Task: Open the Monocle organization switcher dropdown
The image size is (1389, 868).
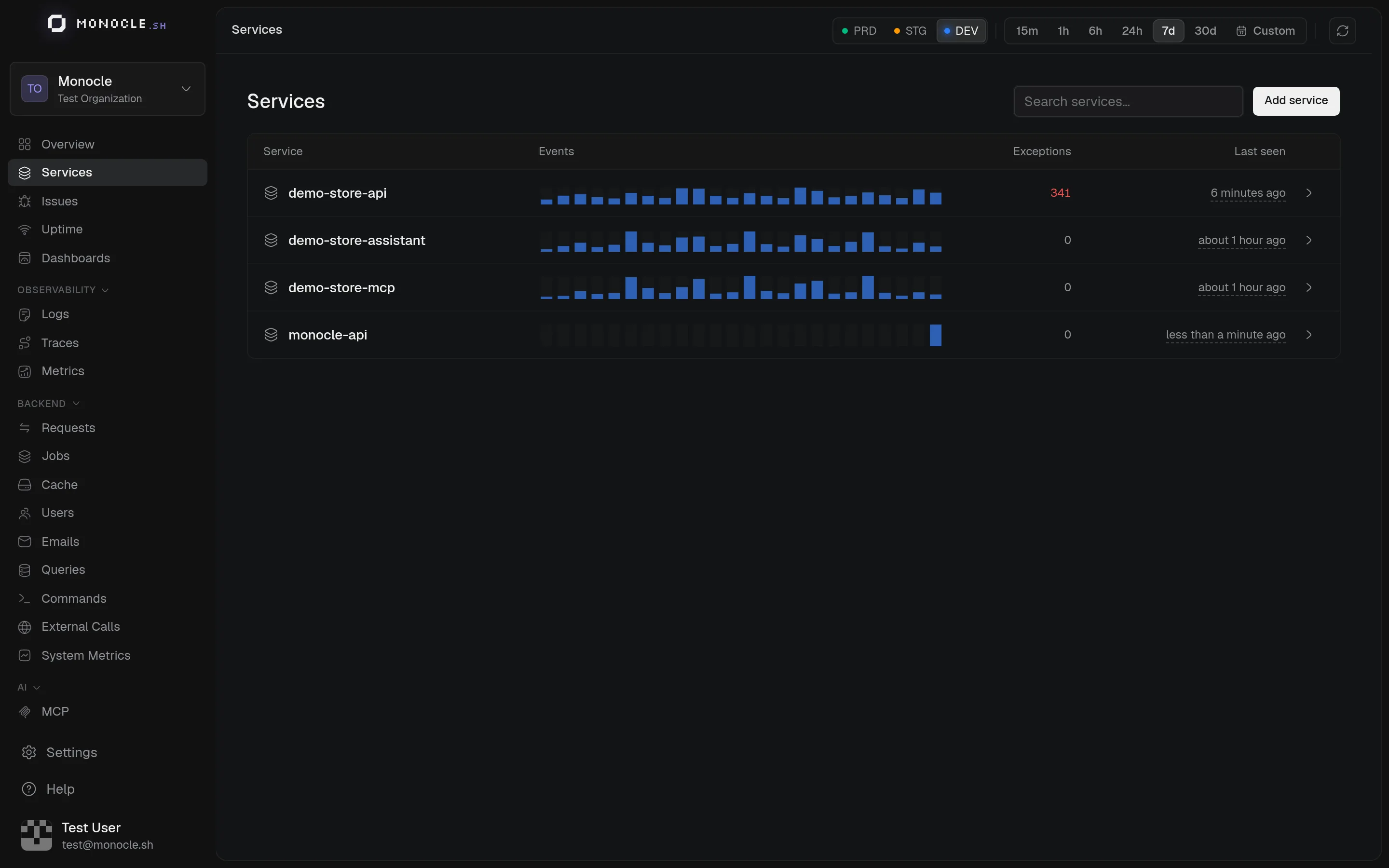Action: (x=108, y=89)
